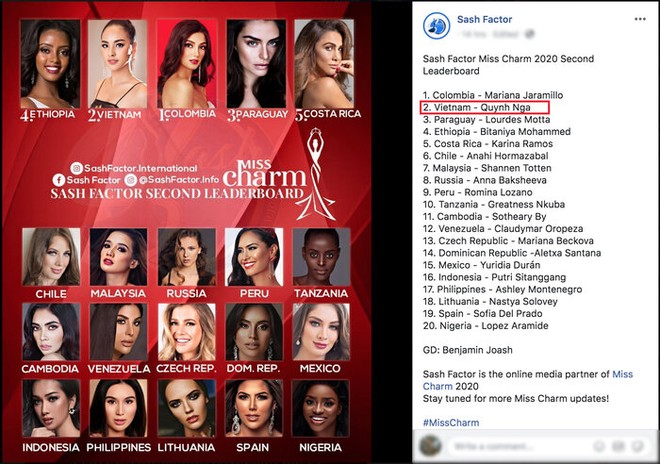Select the Vietnam contestant photo
The image size is (660, 464).
tap(117, 63)
